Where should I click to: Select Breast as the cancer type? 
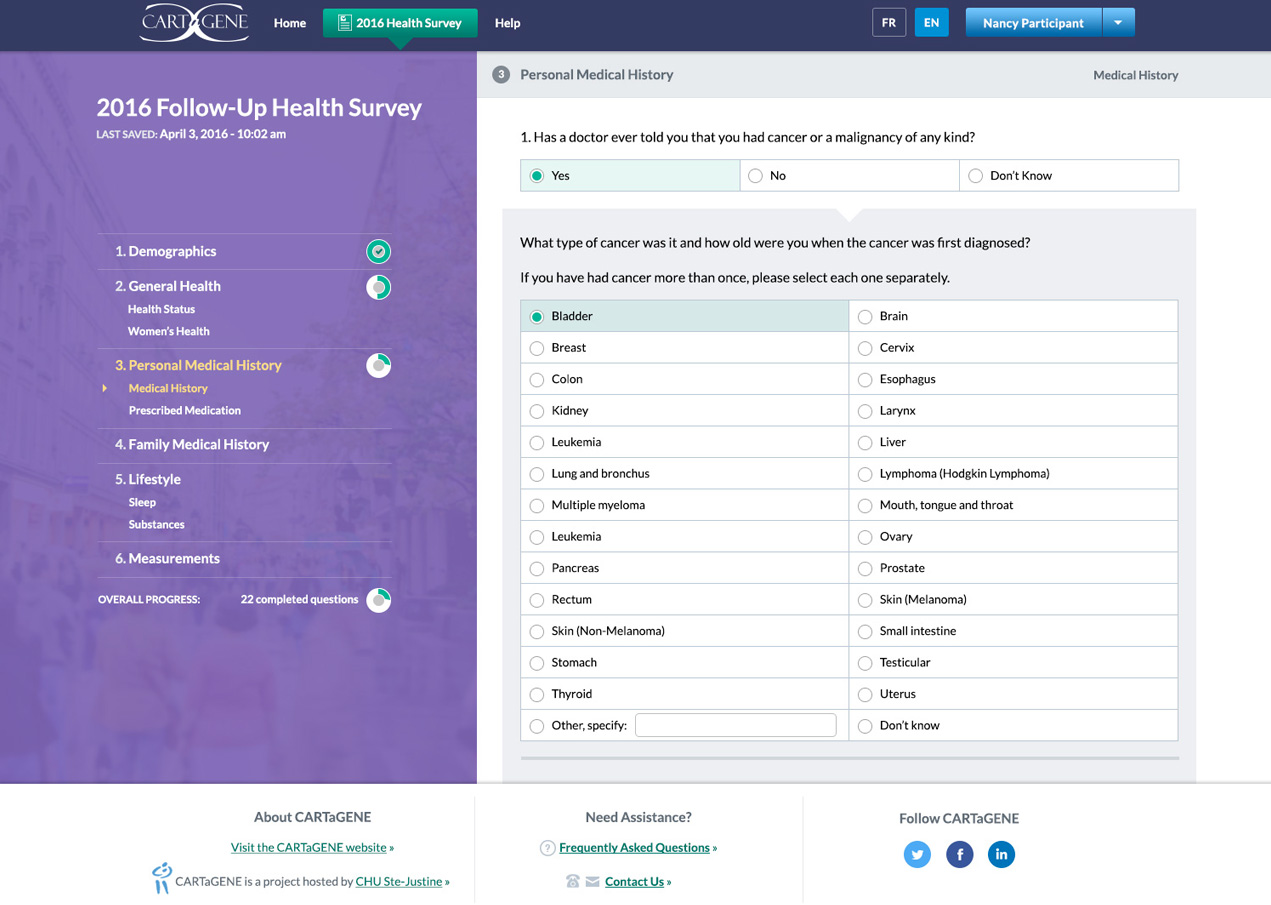point(537,348)
